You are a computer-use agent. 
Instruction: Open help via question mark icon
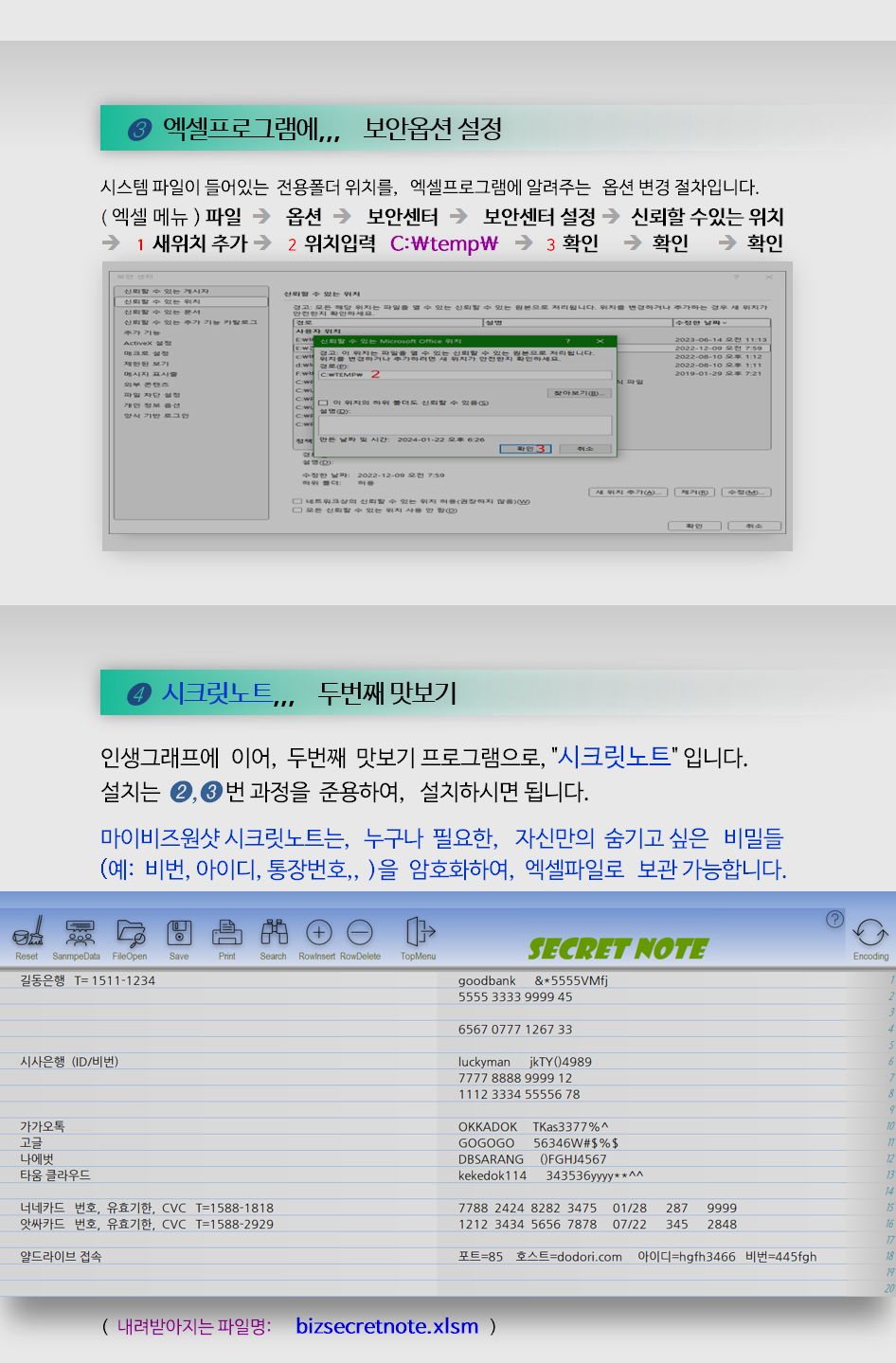coord(834,919)
